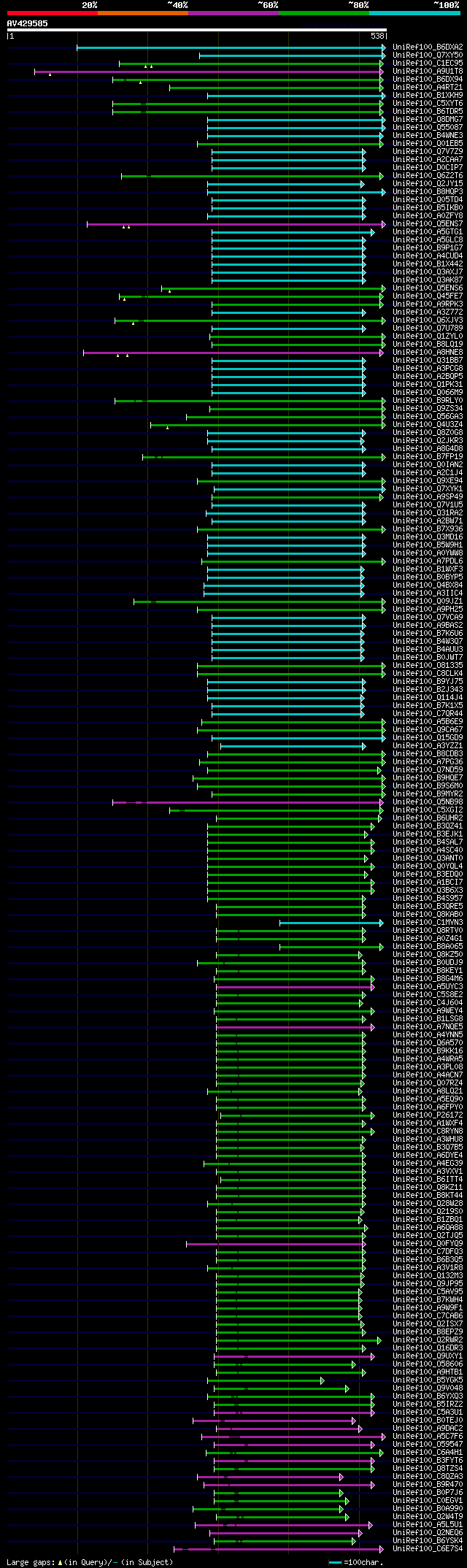Select hit label UniRef100_Q01EB5

coord(428,144)
